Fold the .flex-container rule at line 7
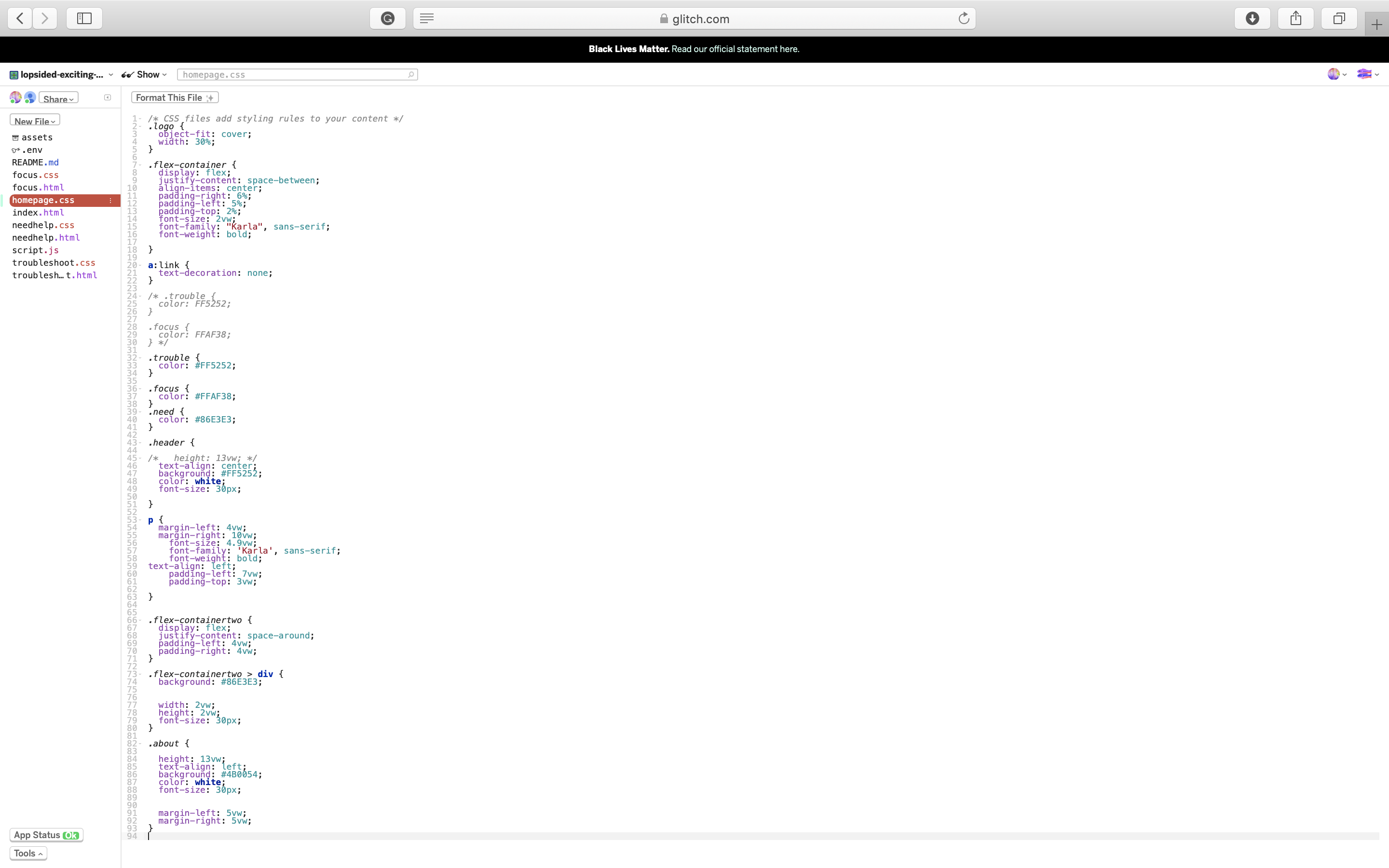The width and height of the screenshot is (1389, 868). coord(140,165)
